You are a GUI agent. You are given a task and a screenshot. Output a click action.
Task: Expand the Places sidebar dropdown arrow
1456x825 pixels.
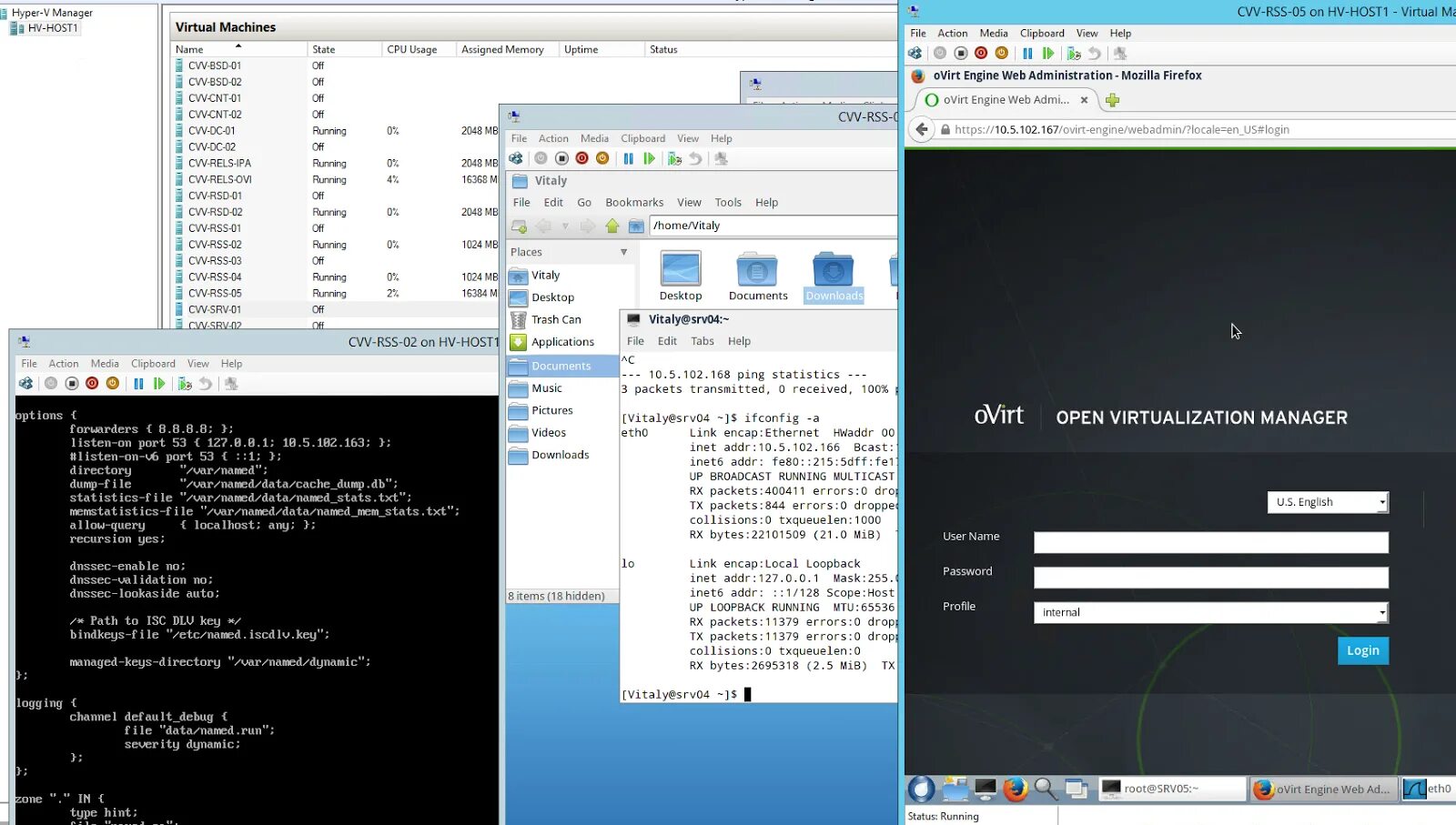click(623, 252)
